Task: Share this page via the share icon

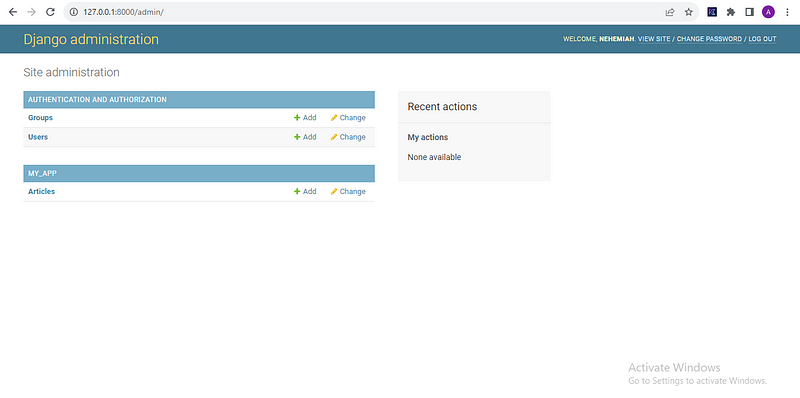Action: (x=670, y=12)
